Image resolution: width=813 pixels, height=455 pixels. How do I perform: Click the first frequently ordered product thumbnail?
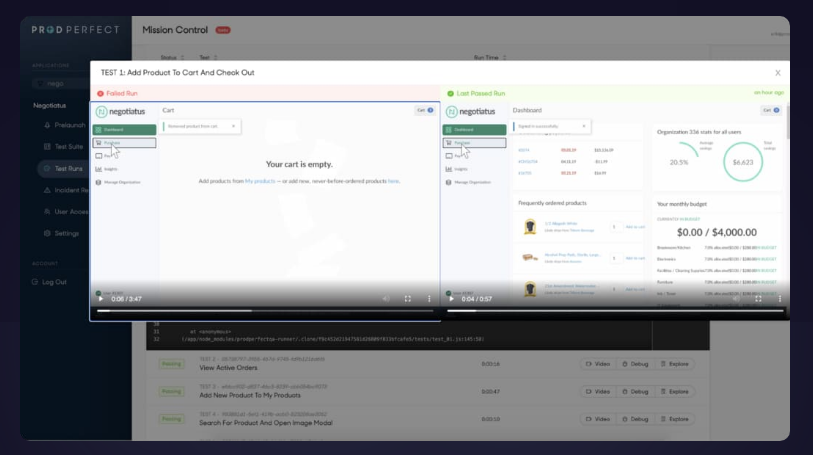click(x=529, y=226)
